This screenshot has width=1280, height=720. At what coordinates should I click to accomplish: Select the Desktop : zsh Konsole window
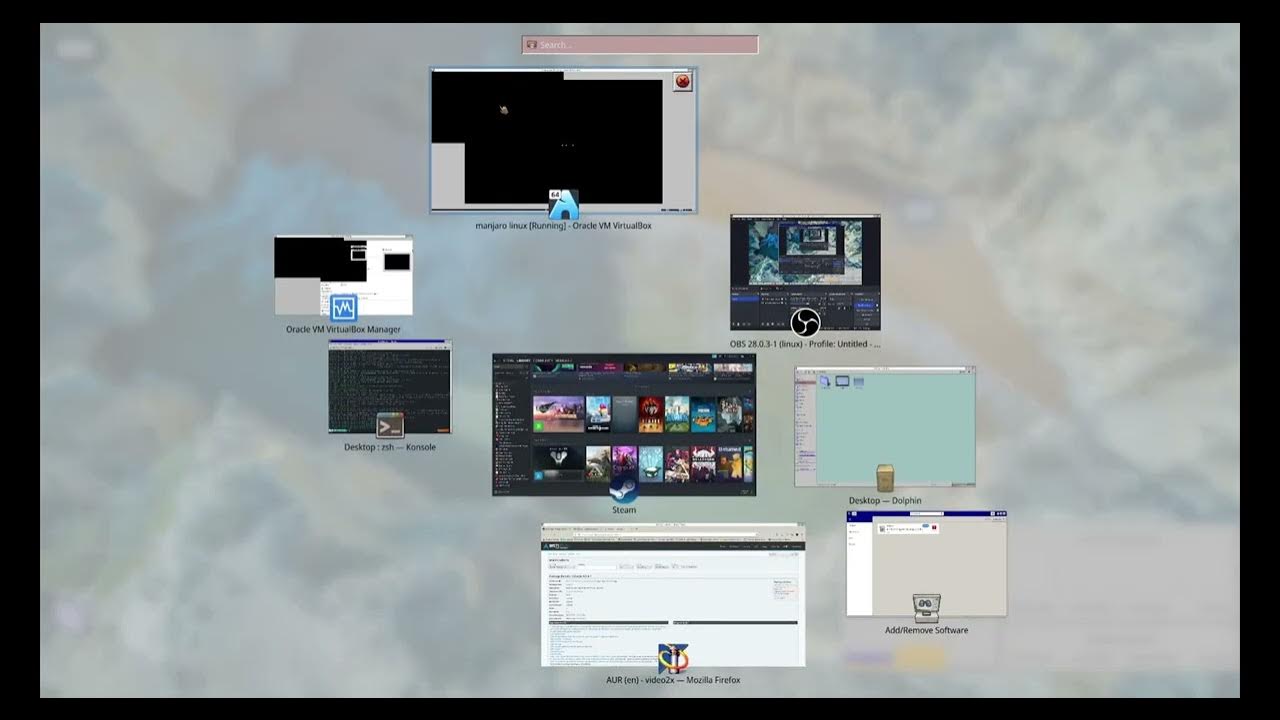pyautogui.click(x=390, y=387)
